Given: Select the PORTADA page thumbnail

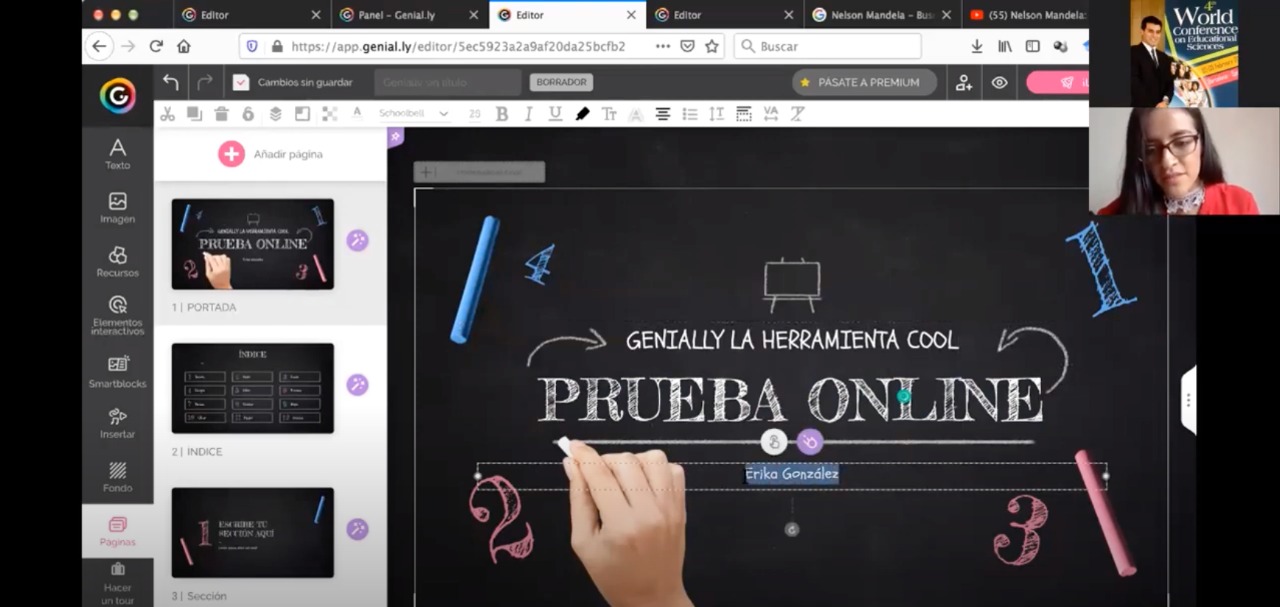Looking at the screenshot, I should click(x=252, y=243).
